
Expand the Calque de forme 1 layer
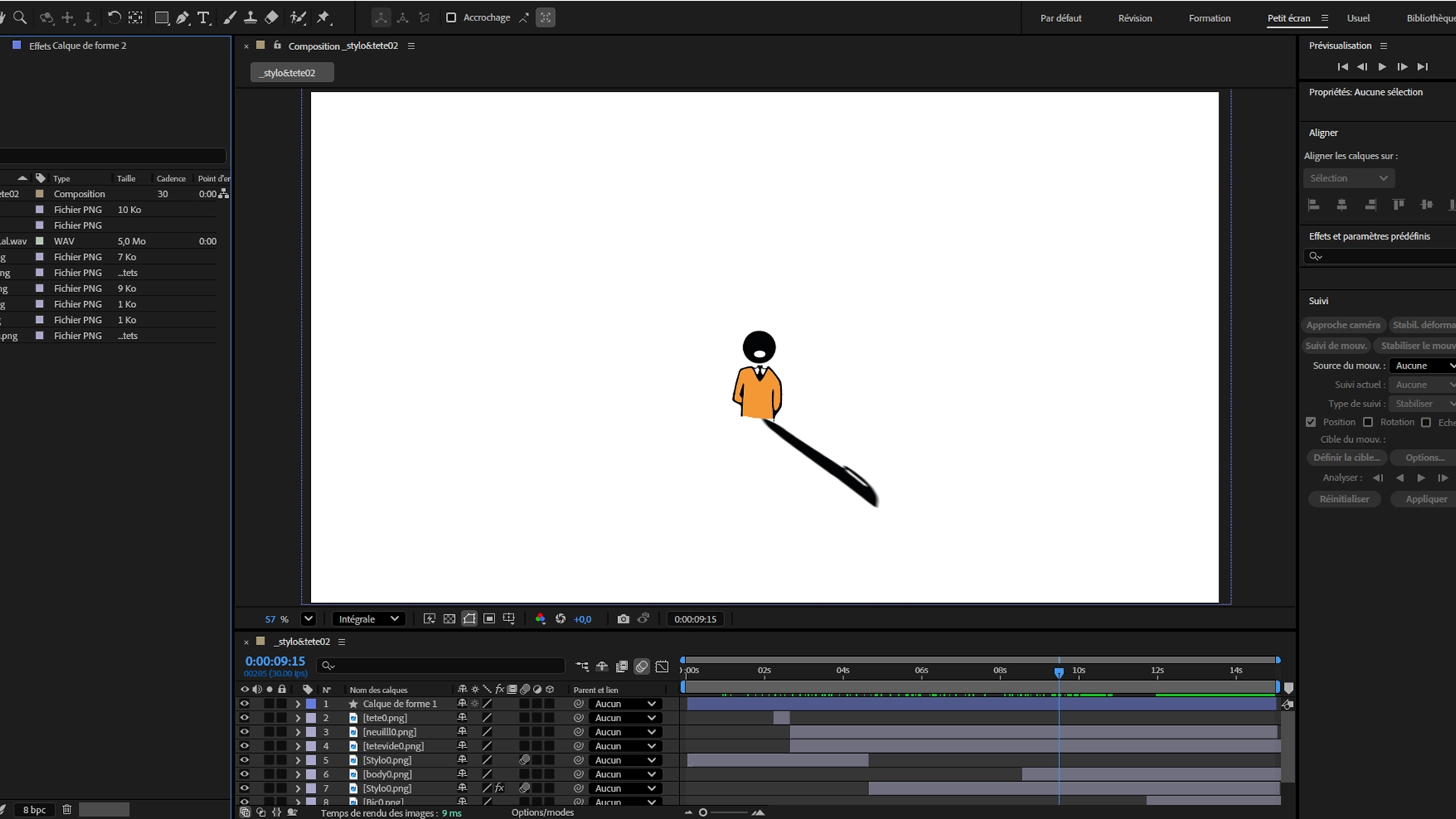pyautogui.click(x=298, y=704)
